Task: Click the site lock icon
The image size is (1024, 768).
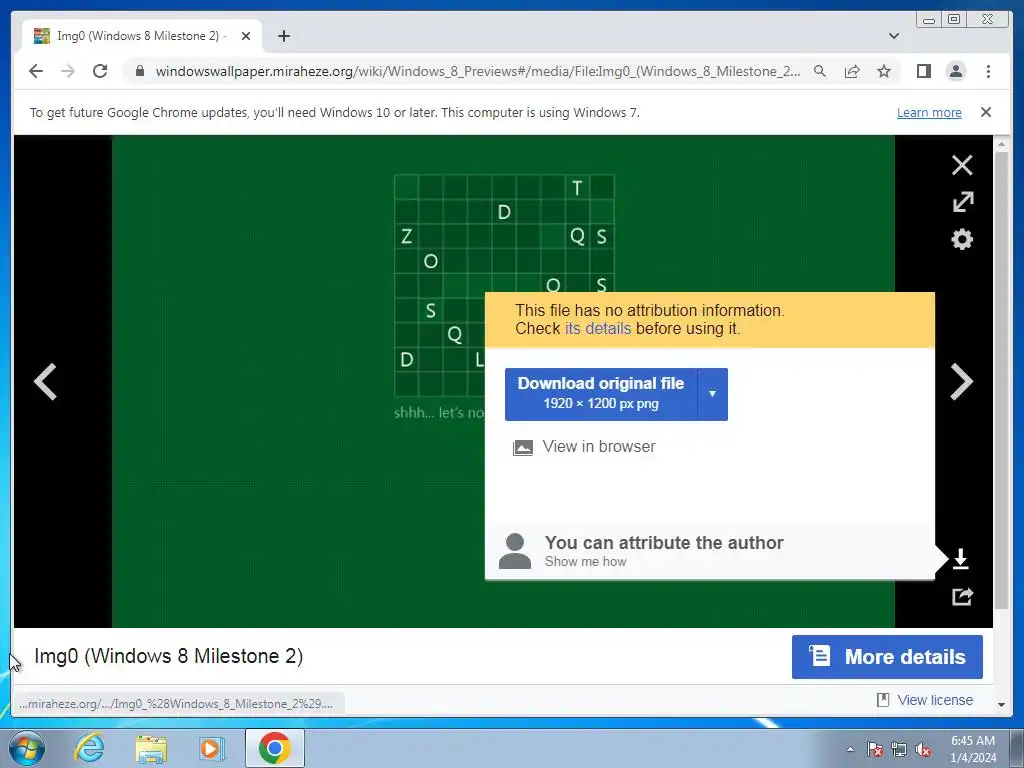Action: coord(139,71)
